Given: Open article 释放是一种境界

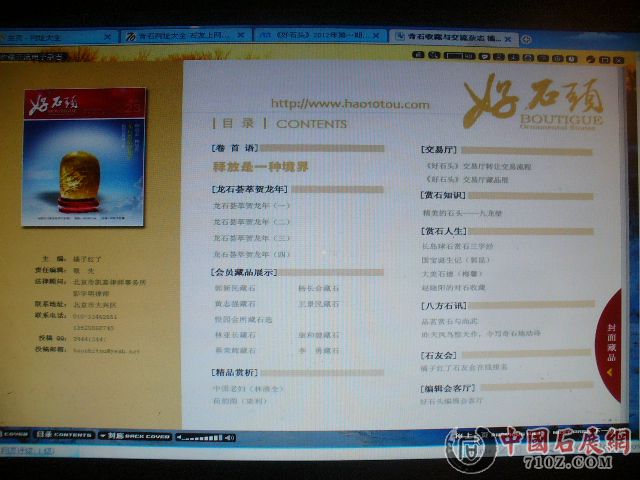Looking at the screenshot, I should tap(260, 166).
